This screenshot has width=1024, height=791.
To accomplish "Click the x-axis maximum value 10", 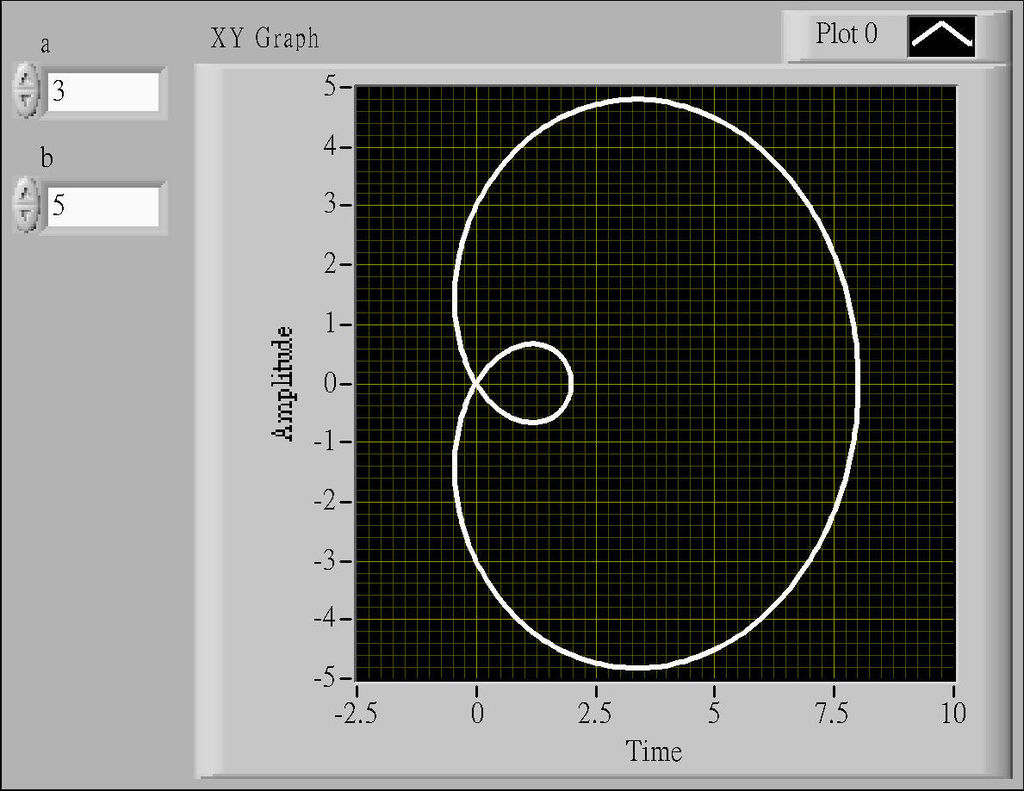I will pos(953,713).
